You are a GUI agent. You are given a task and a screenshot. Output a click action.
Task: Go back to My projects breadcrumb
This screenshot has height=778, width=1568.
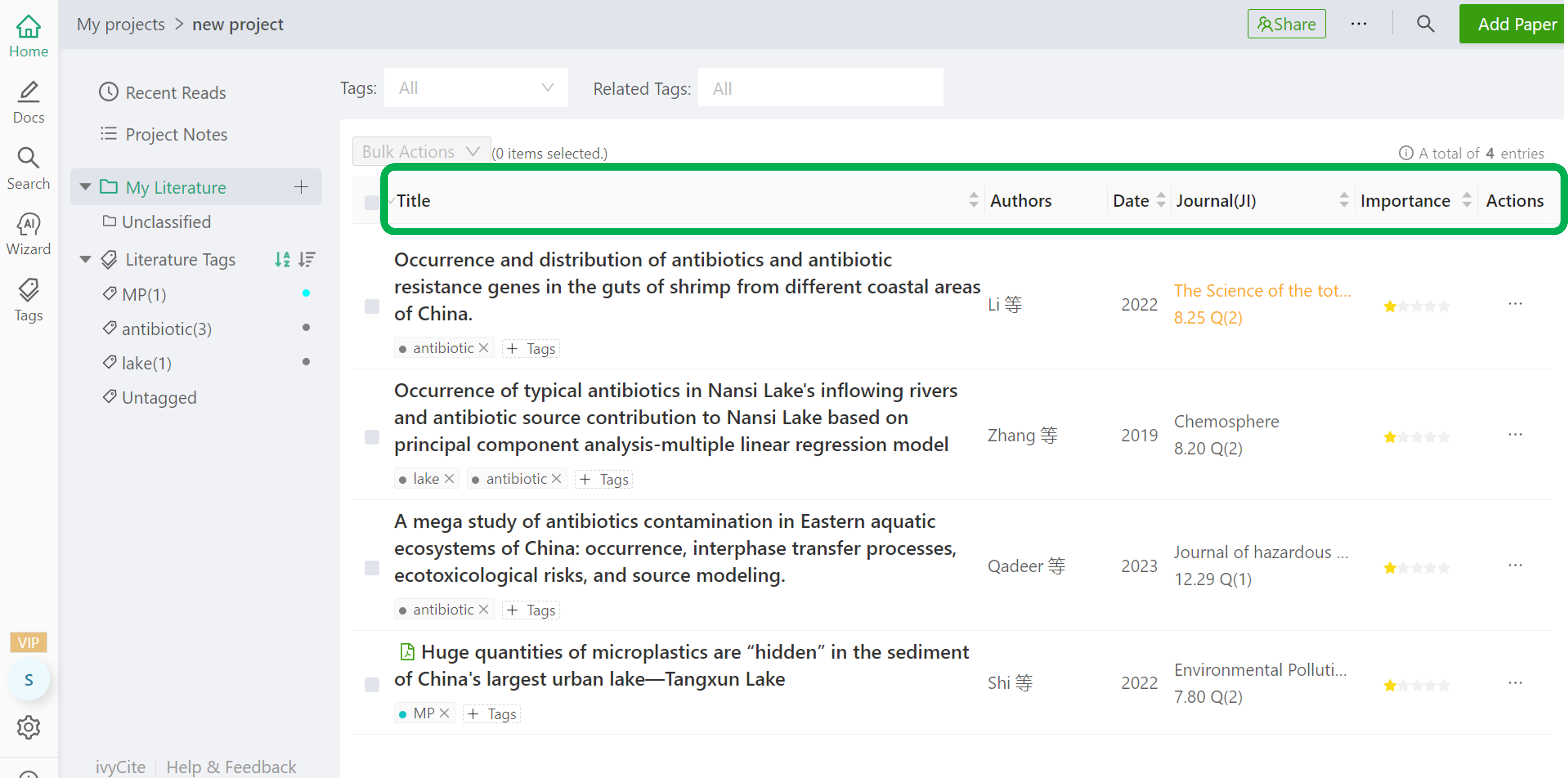(x=121, y=25)
